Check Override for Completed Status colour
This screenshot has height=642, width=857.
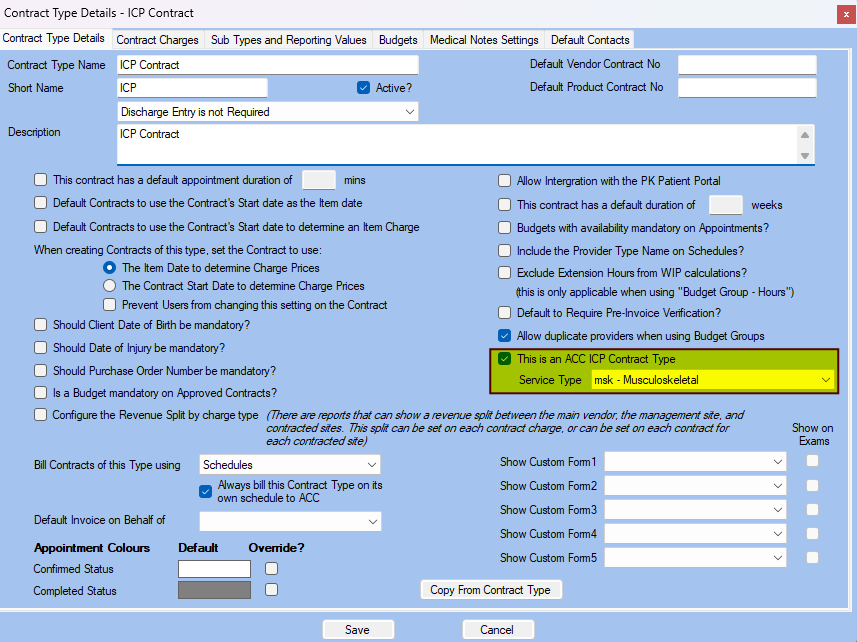point(271,590)
